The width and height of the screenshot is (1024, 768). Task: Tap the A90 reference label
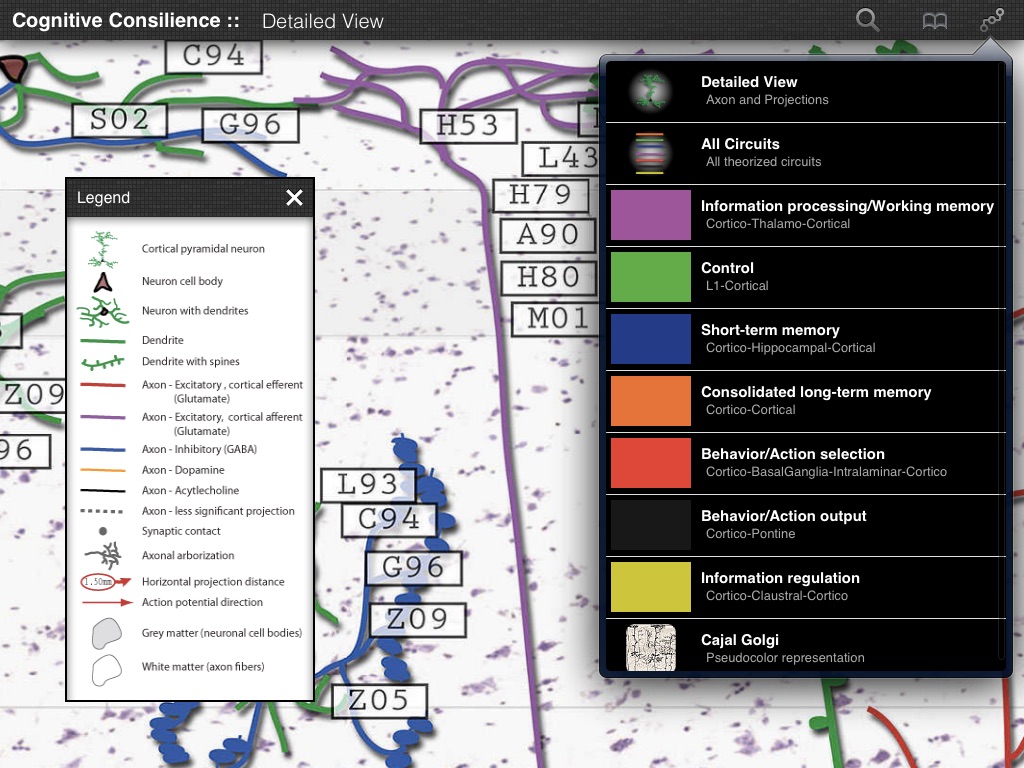click(x=548, y=234)
